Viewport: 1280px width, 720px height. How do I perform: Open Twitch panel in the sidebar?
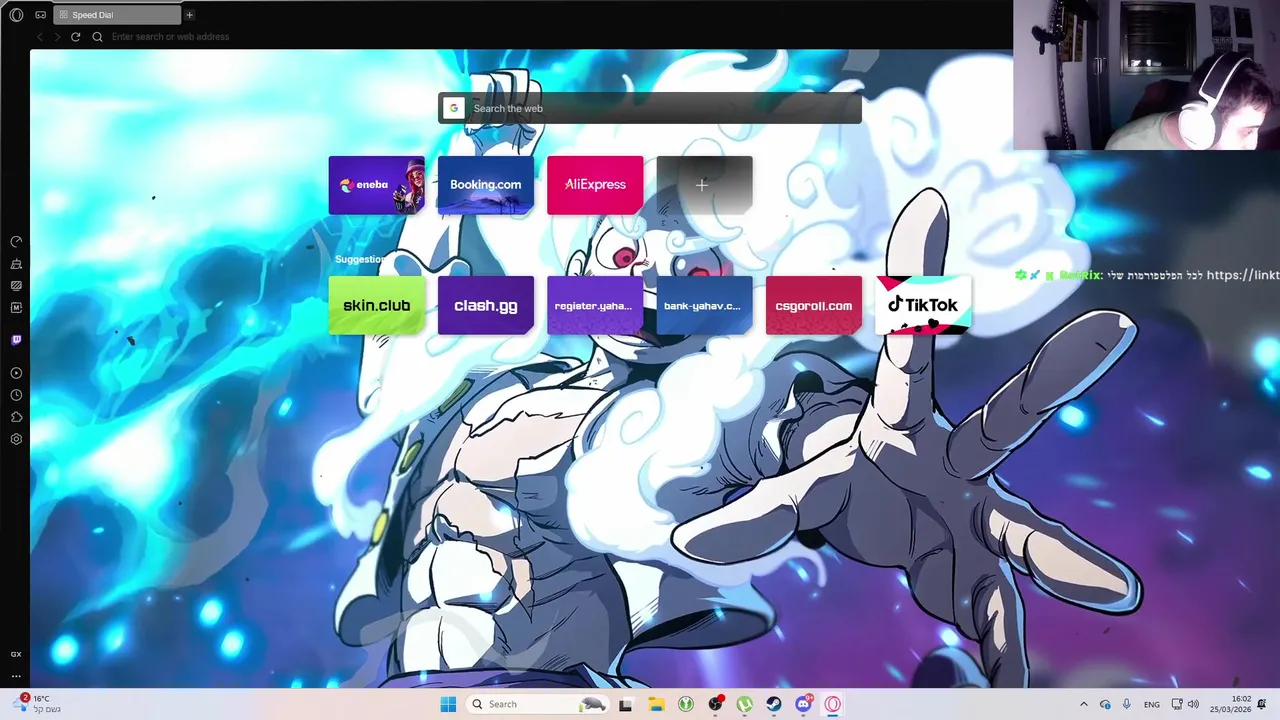coord(16,340)
